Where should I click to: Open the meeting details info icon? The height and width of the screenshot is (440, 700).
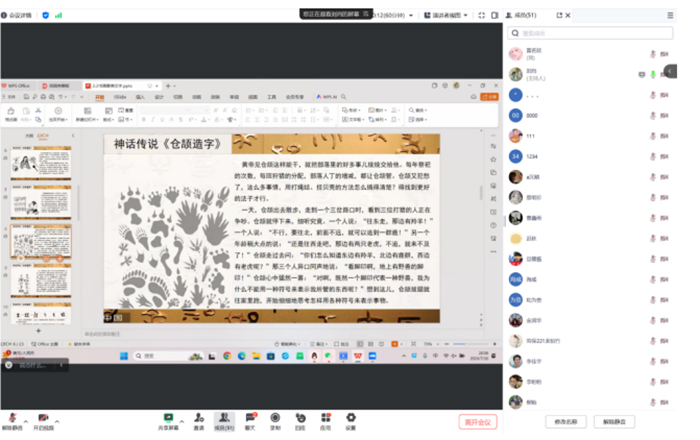(4, 15)
